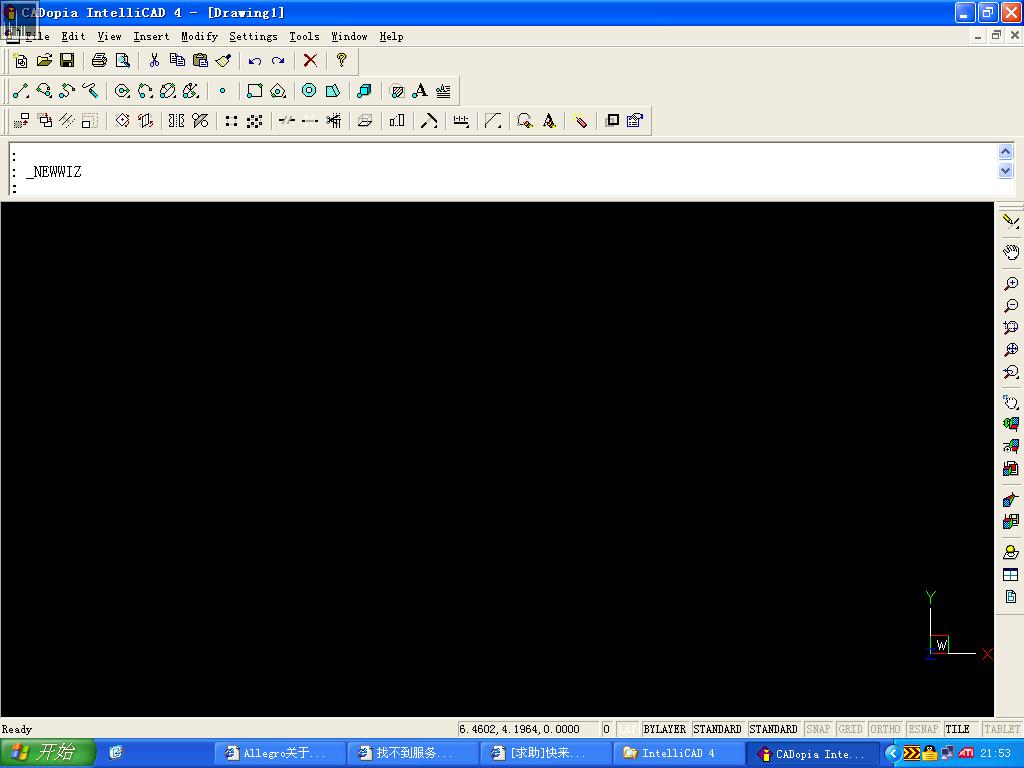Click Zoom Out magnifier on right toolbar
This screenshot has height=768, width=1024.
(x=1010, y=306)
